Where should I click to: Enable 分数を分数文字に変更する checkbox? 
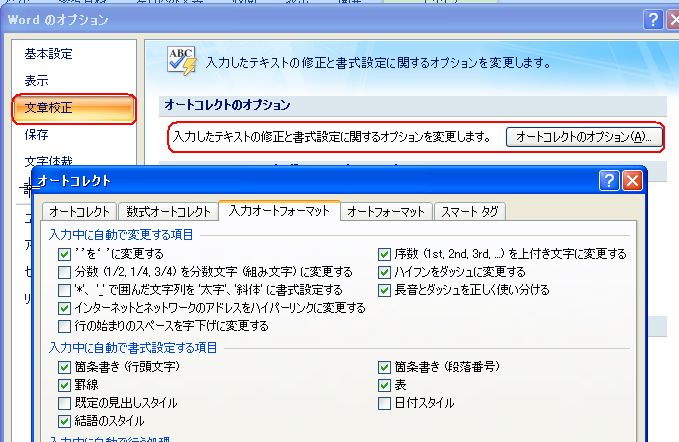64,272
